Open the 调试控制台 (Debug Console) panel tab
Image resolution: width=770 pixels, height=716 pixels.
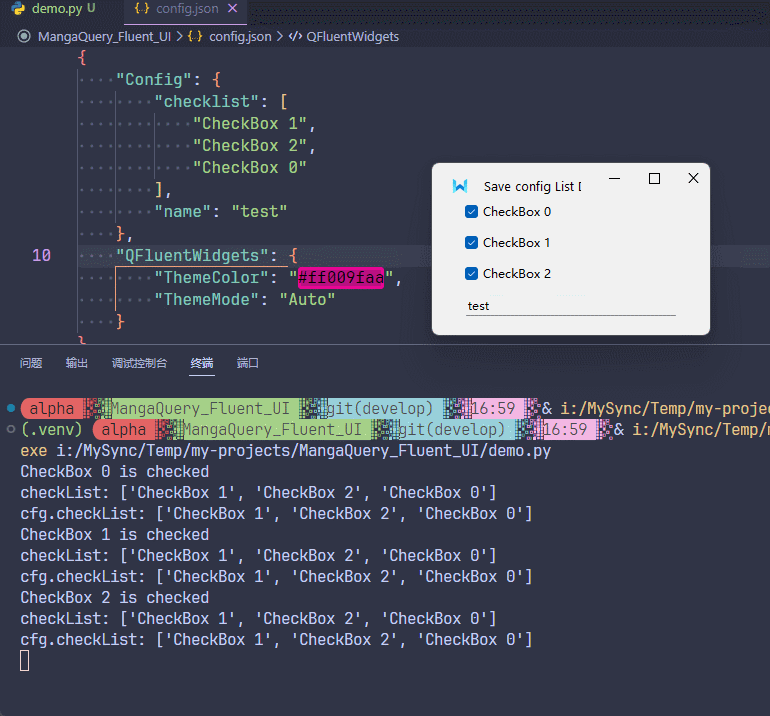point(139,363)
